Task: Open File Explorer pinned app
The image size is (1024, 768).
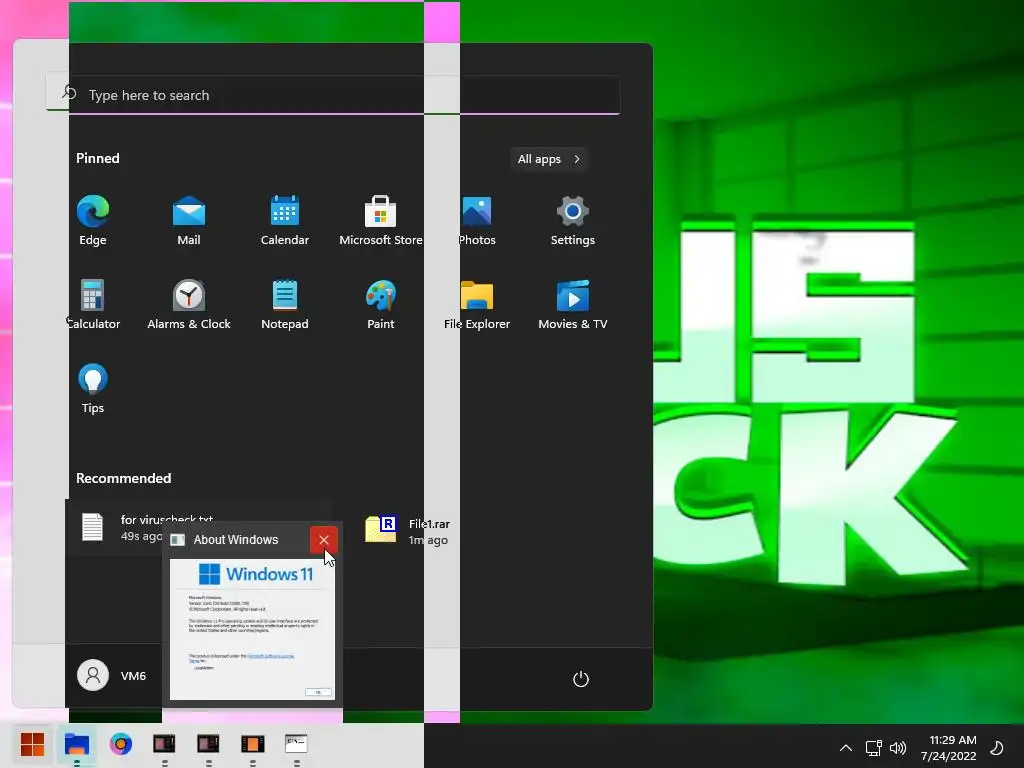Action: click(x=477, y=304)
